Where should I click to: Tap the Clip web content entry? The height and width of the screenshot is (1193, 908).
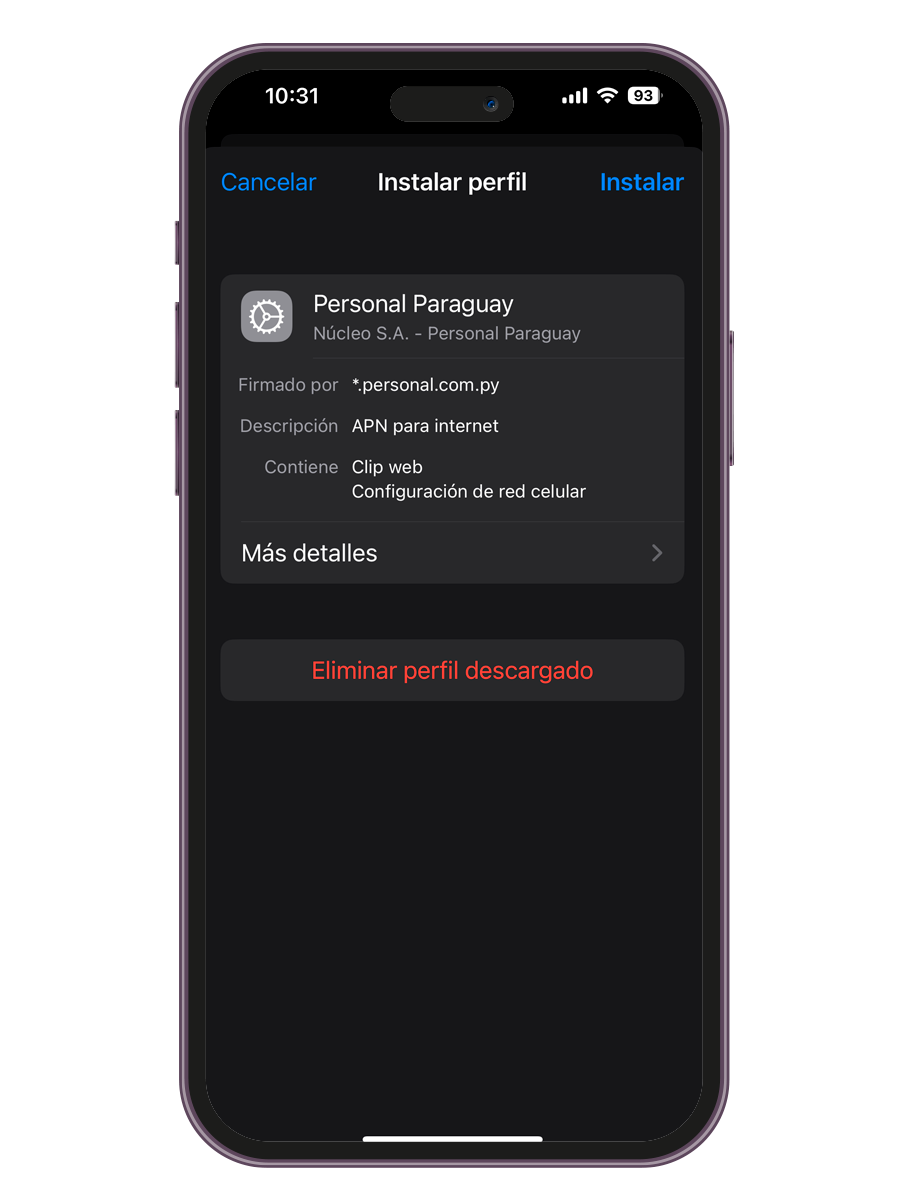pos(387,467)
